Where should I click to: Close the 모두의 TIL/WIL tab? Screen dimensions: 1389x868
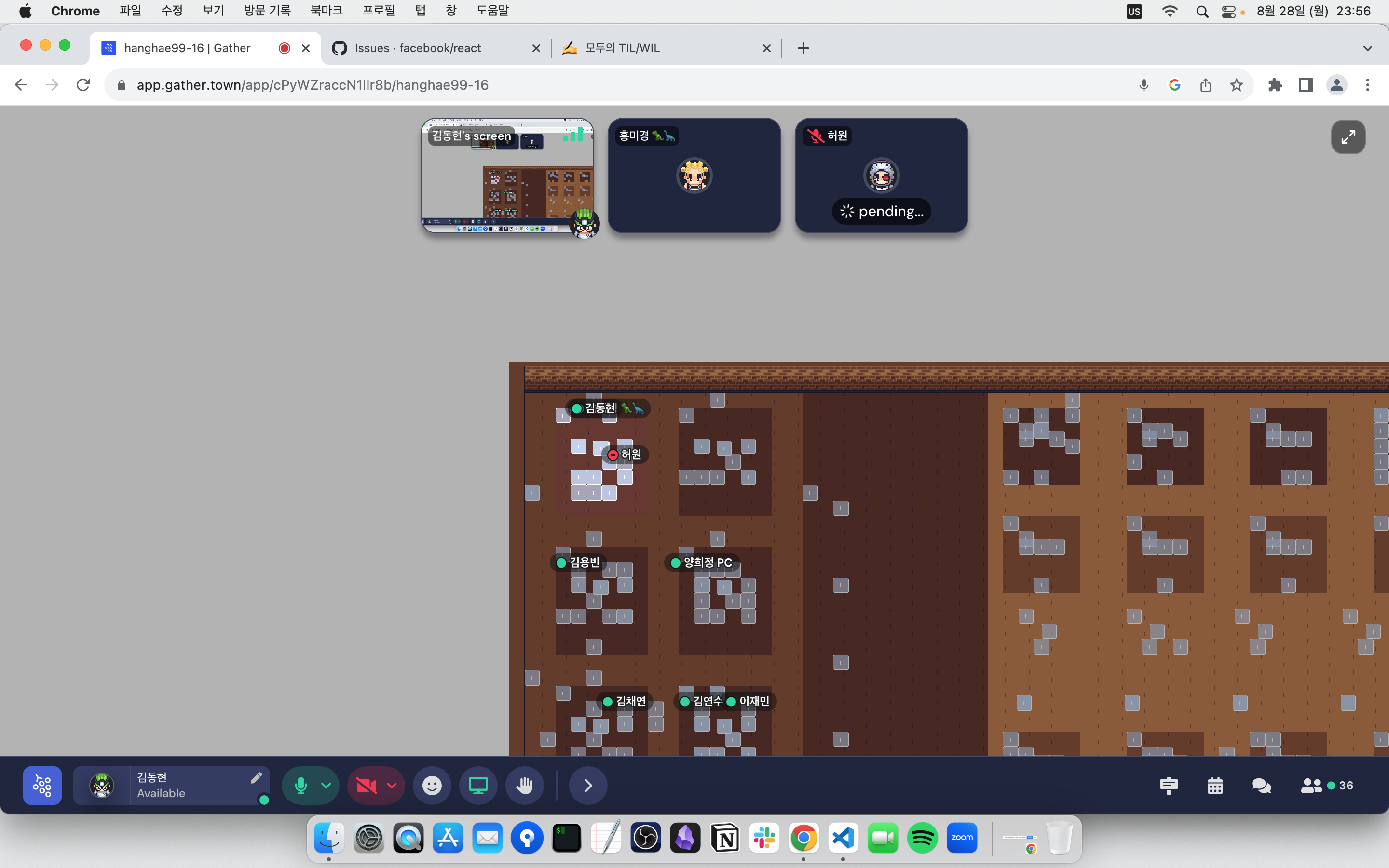(x=766, y=48)
